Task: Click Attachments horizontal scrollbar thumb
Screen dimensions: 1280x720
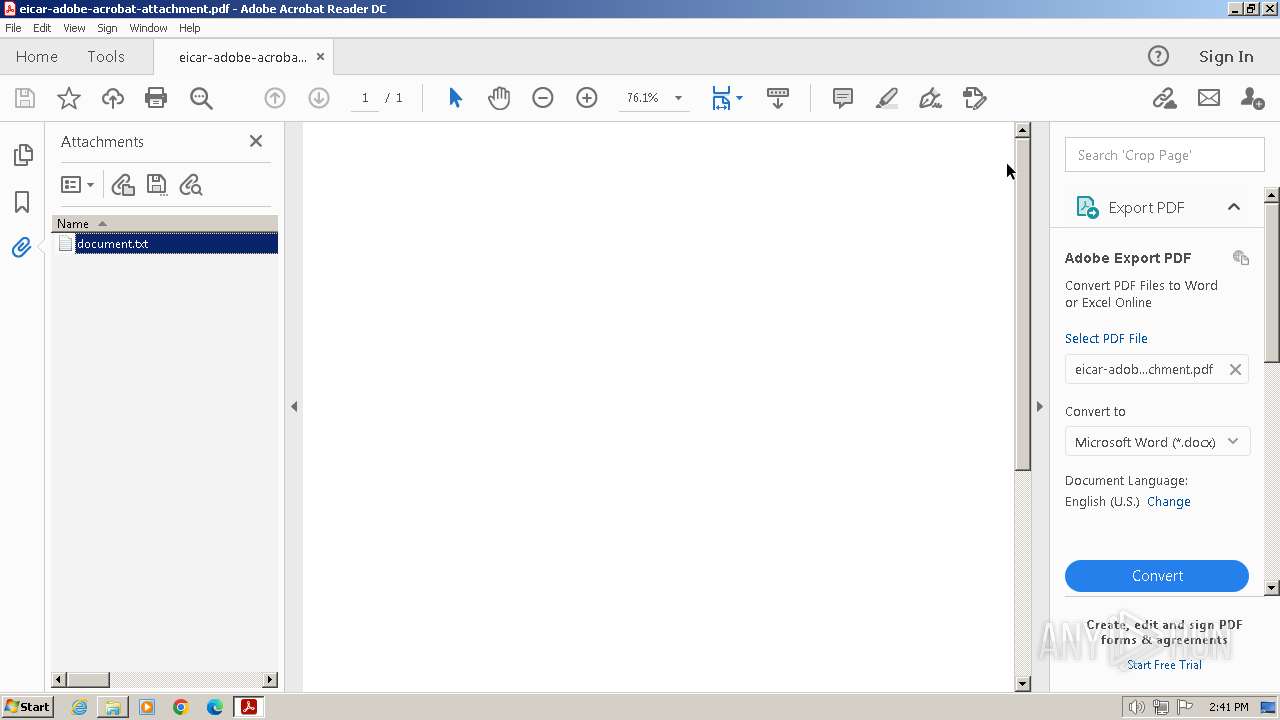Action: (x=87, y=680)
